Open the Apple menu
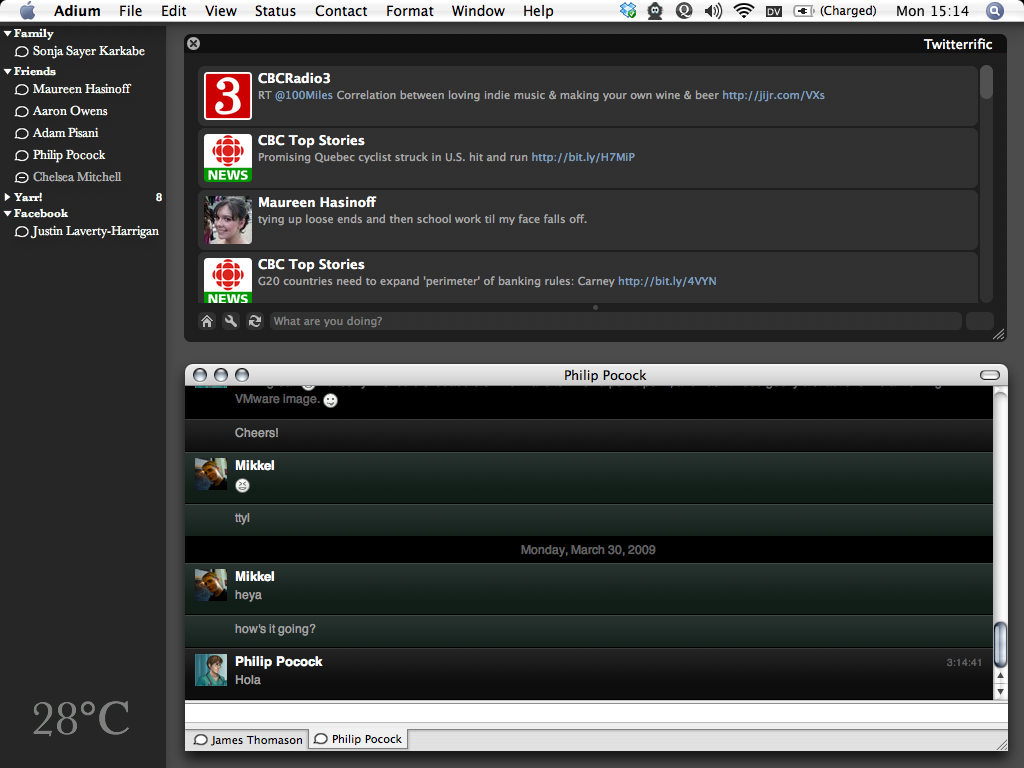 click(x=27, y=10)
